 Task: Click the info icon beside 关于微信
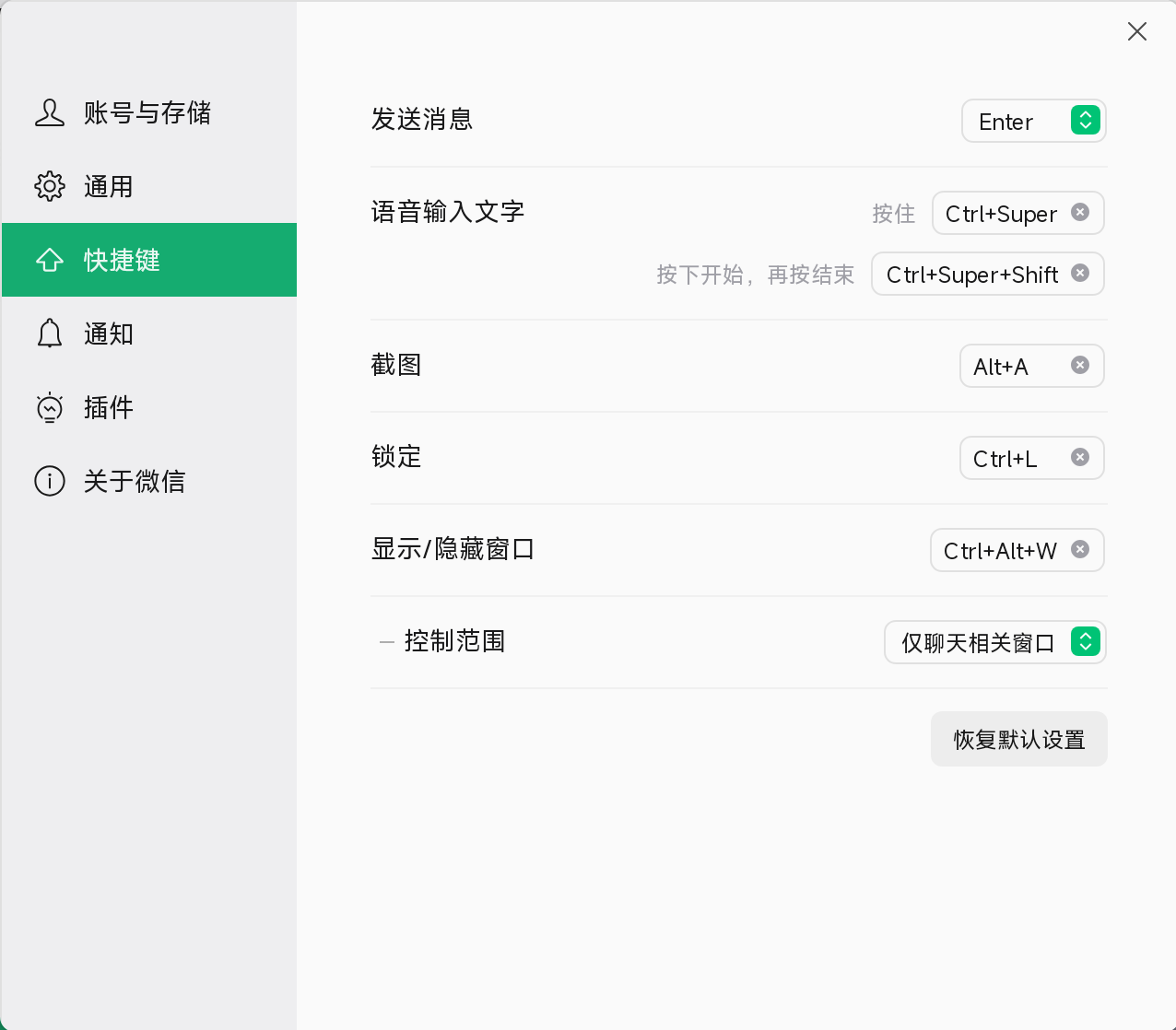click(x=50, y=481)
